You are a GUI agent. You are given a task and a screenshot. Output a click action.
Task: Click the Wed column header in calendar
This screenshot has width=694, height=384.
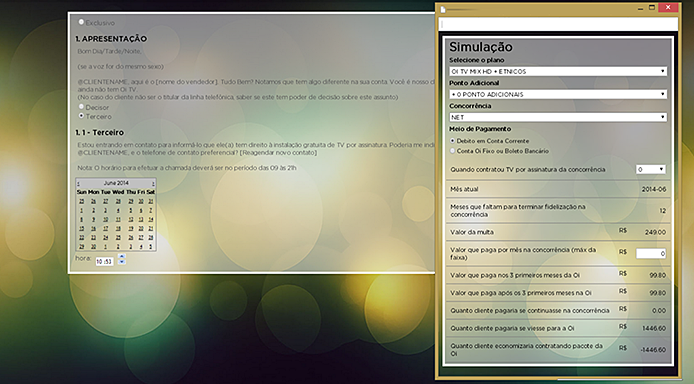coord(118,192)
